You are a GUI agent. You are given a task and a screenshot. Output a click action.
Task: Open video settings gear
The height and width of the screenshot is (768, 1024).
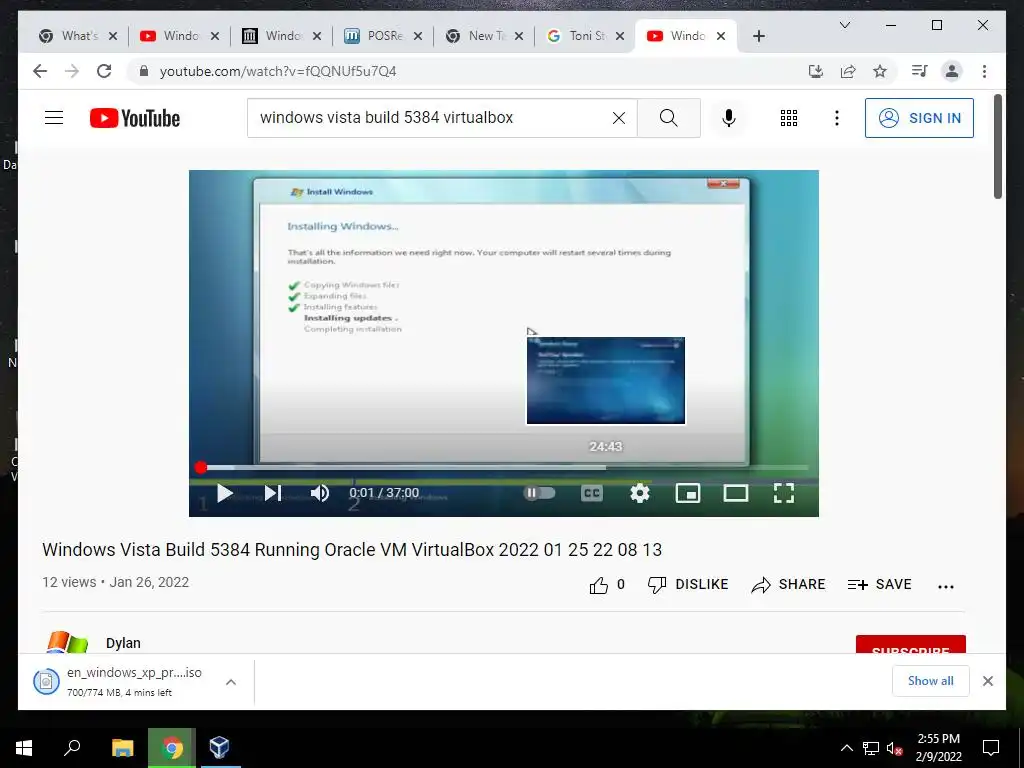[640, 493]
